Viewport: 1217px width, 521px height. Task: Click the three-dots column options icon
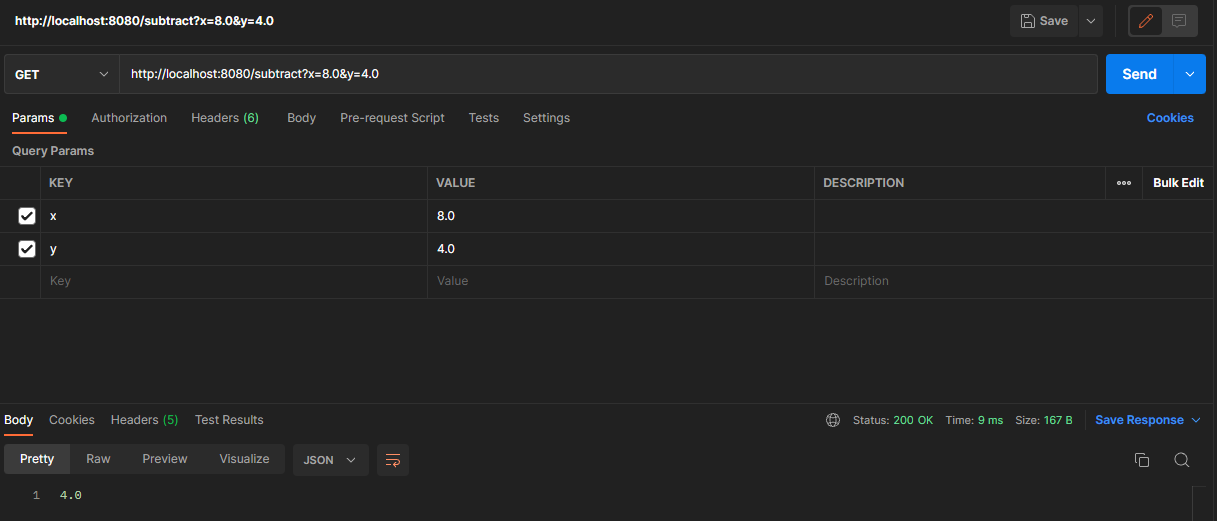pyautogui.click(x=1124, y=183)
